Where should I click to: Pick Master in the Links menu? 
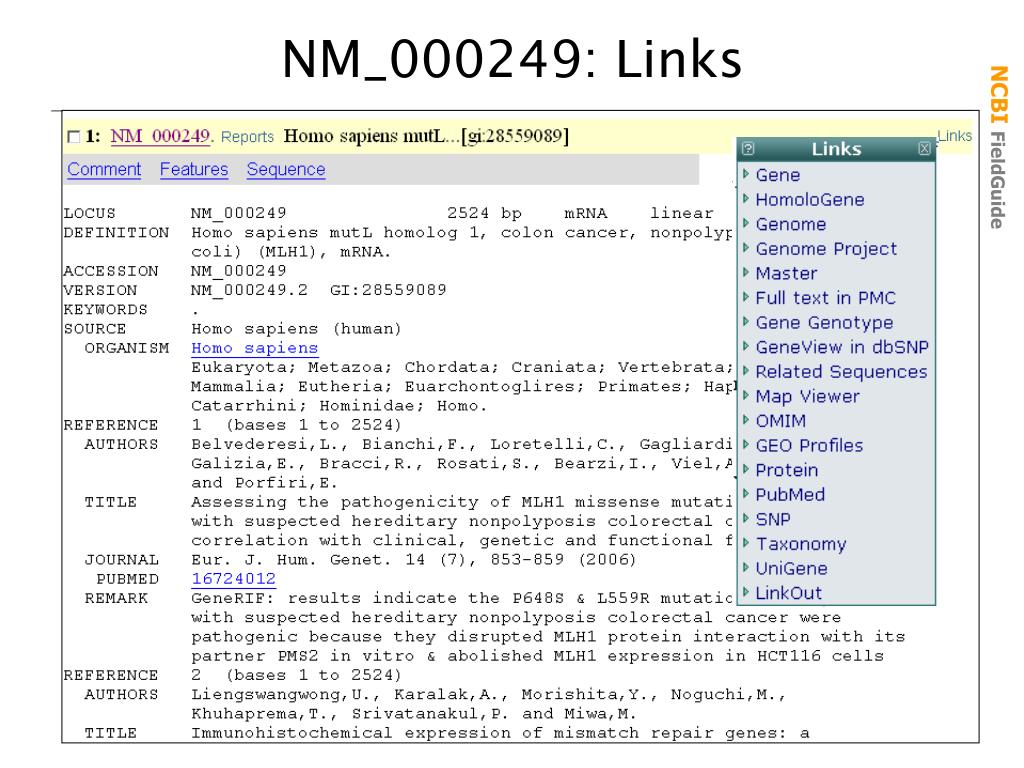[786, 274]
